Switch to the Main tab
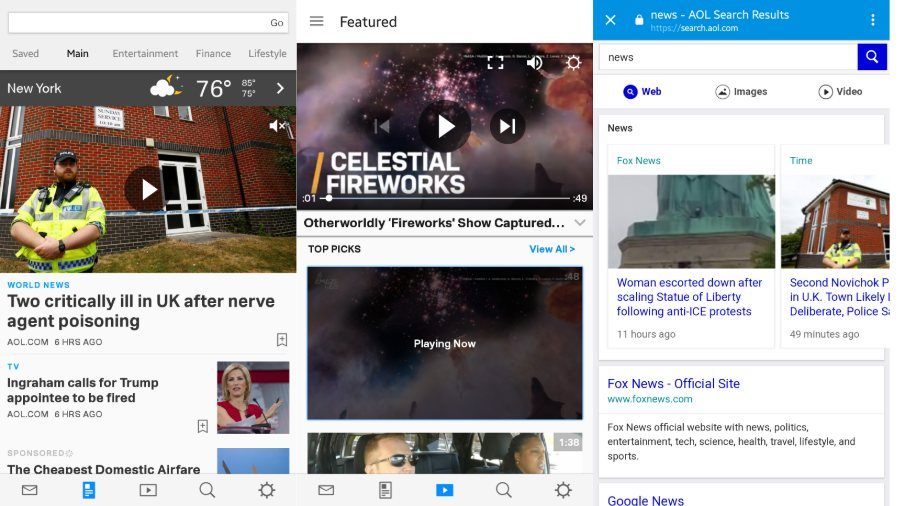This screenshot has height=506, width=900. (77, 53)
